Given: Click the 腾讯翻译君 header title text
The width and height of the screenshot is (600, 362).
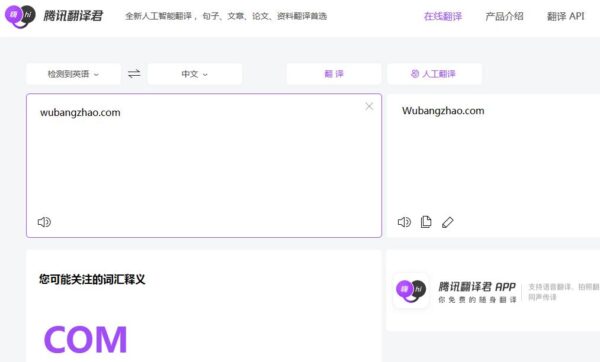Looking at the screenshot, I should click(73, 16).
